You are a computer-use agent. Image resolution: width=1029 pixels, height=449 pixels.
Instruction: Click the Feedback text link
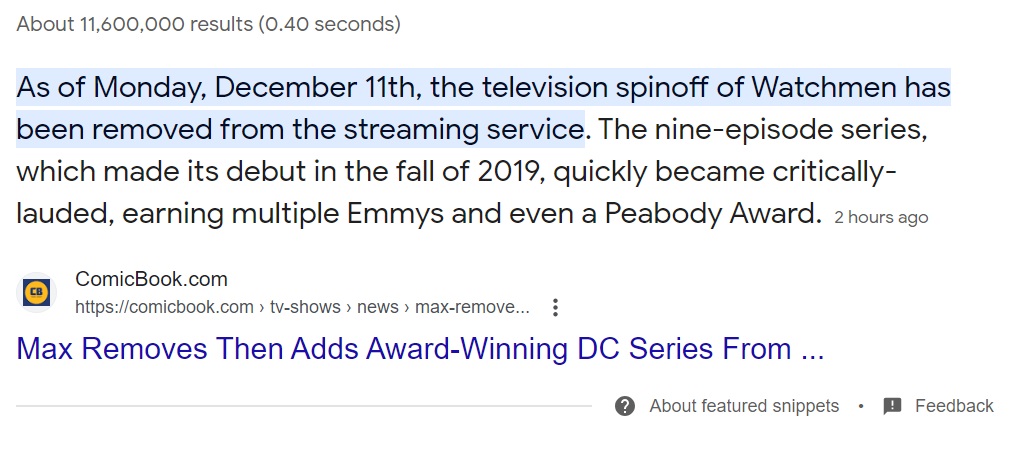pyautogui.click(x=954, y=406)
